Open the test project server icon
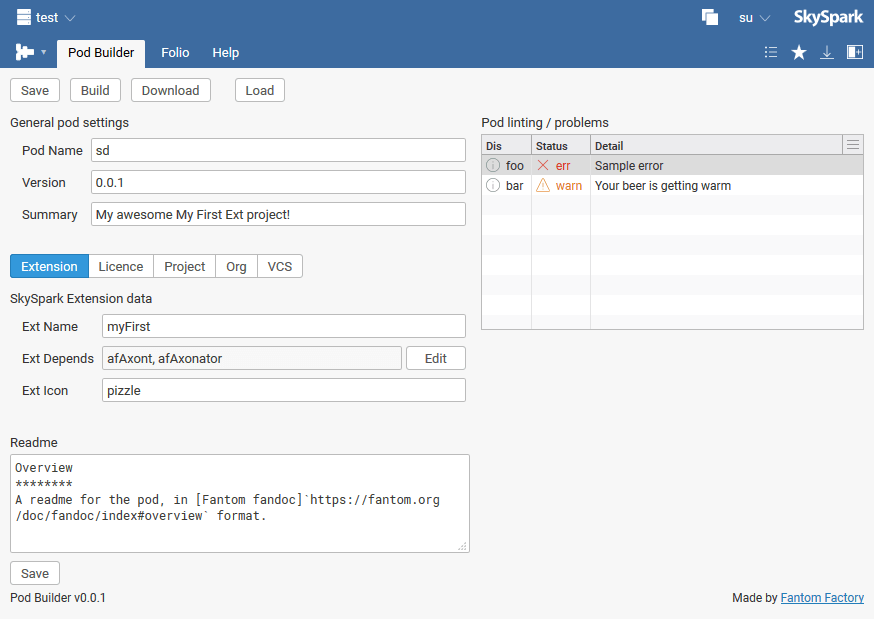 [x=23, y=17]
